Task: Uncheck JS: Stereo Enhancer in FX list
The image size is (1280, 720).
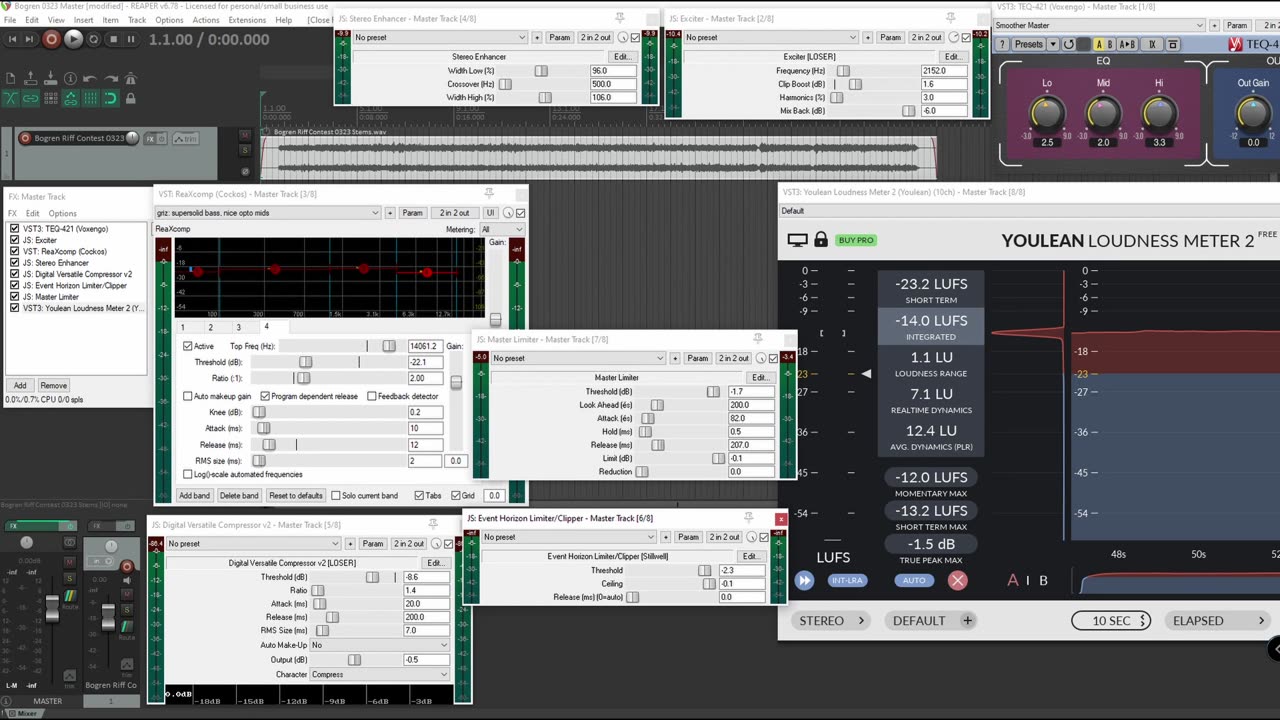Action: [14, 263]
